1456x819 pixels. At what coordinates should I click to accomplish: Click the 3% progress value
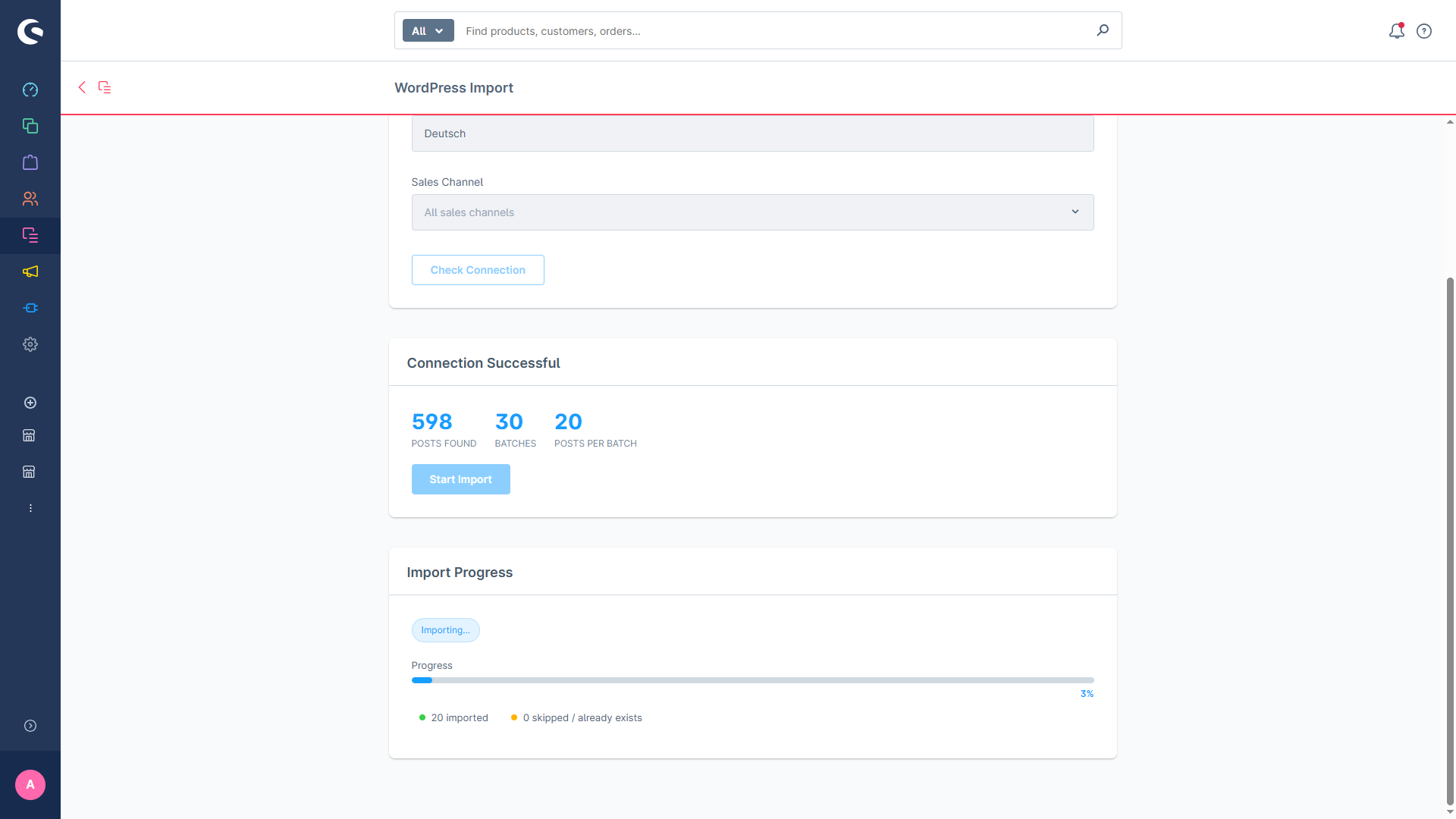[x=1087, y=694]
